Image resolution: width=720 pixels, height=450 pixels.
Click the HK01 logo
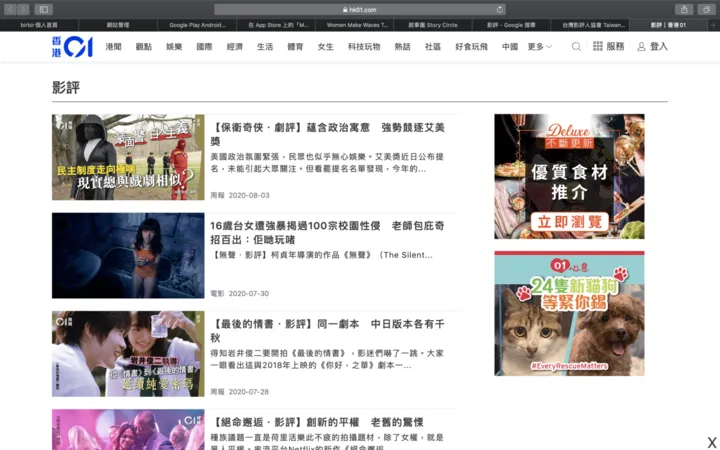click(72, 46)
